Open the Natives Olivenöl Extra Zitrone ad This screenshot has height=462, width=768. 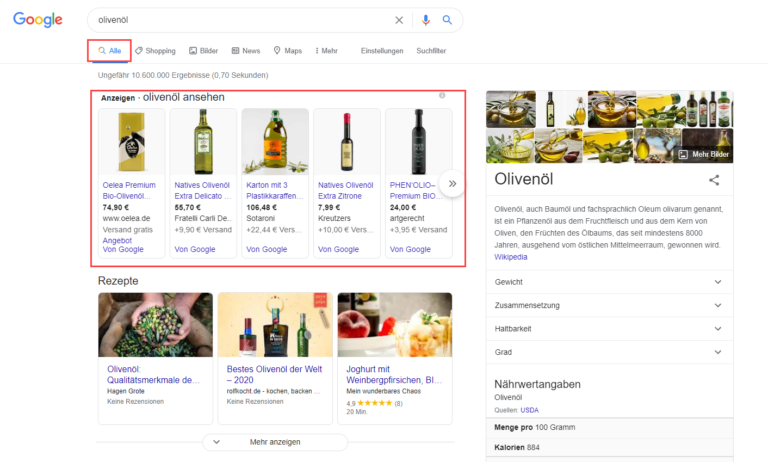(345, 191)
